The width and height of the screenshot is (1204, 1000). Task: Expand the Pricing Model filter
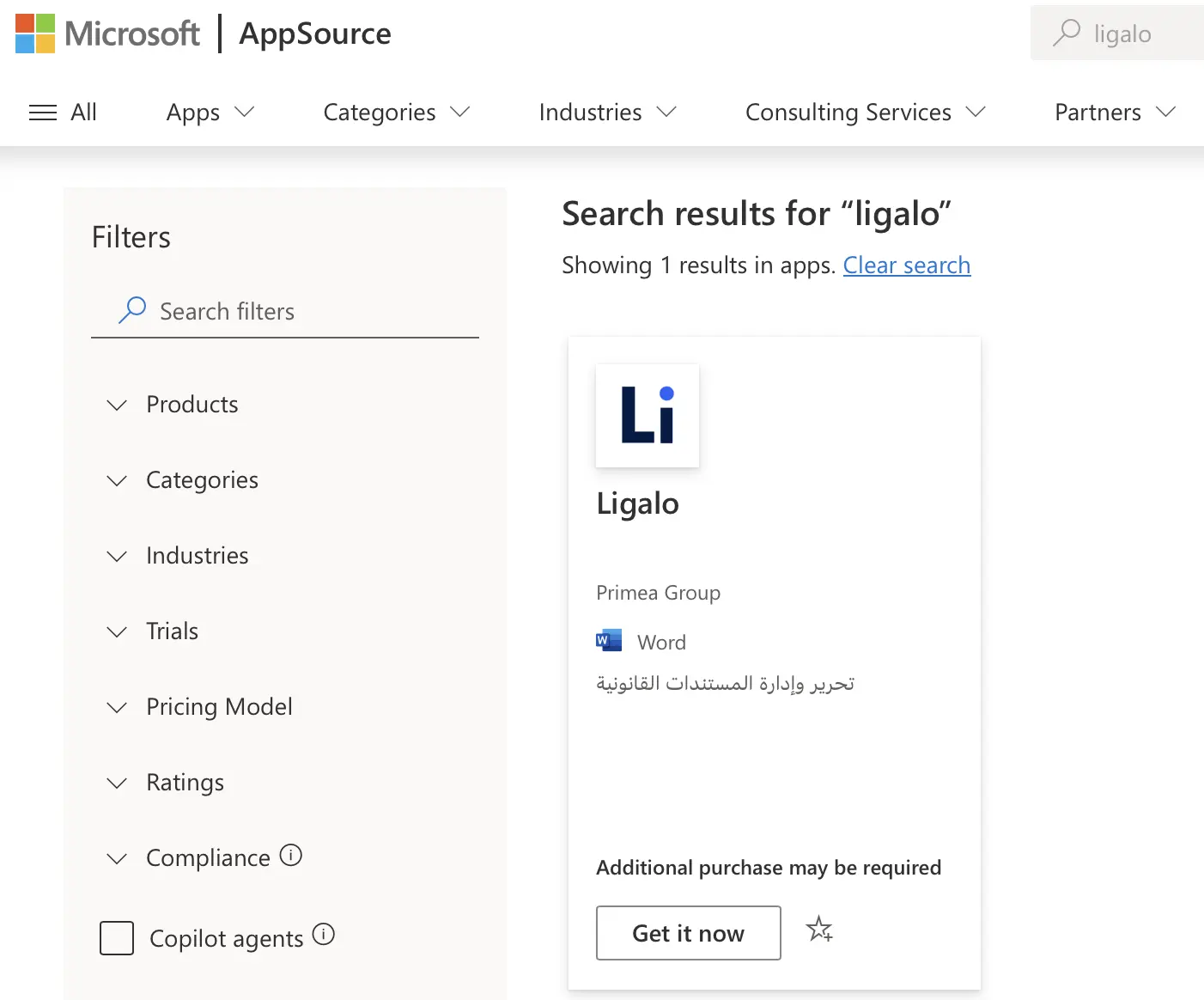click(218, 707)
